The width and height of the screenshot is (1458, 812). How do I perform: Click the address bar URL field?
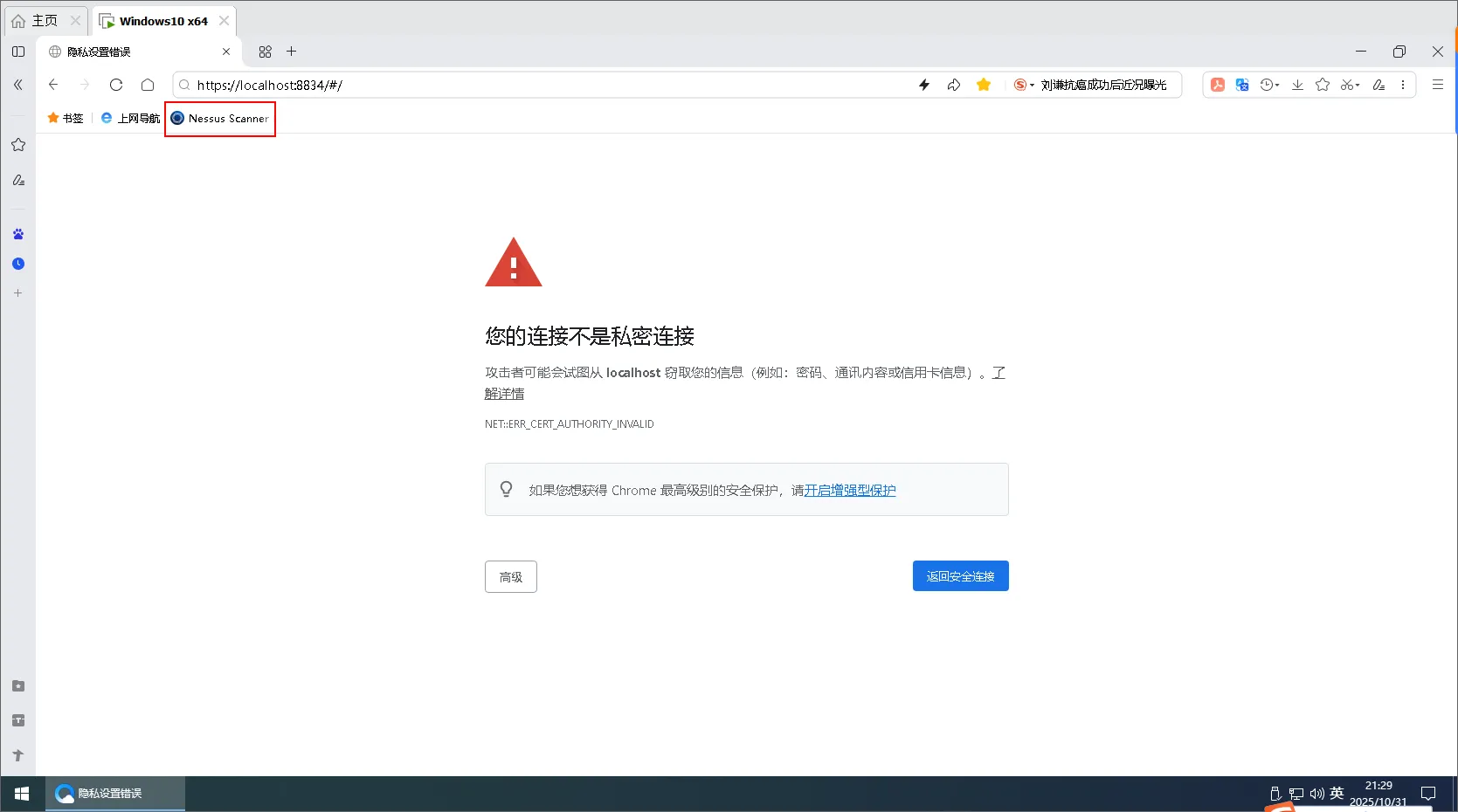pyautogui.click(x=524, y=85)
